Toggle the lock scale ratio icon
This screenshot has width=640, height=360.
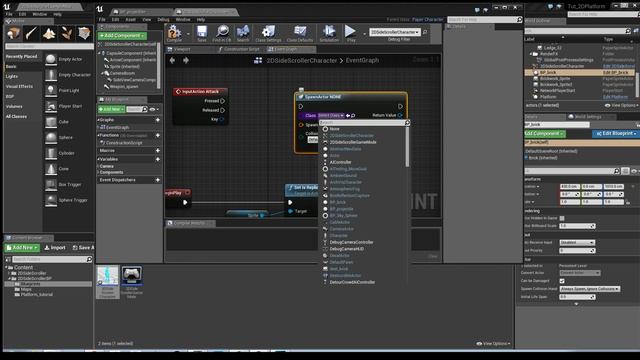click(628, 202)
